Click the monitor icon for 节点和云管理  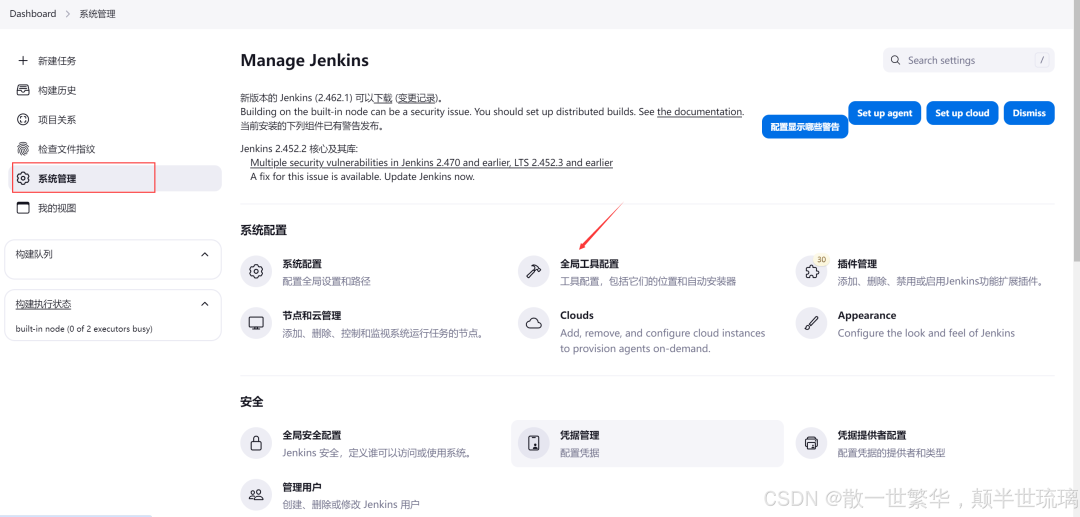(x=256, y=324)
